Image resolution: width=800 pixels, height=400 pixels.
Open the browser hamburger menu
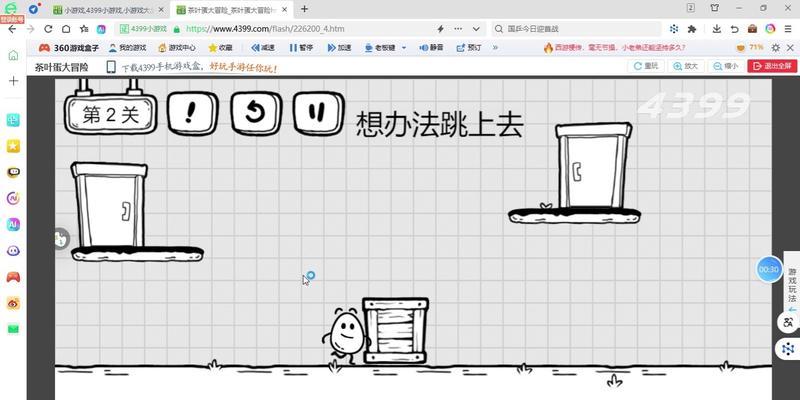pyautogui.click(x=788, y=29)
